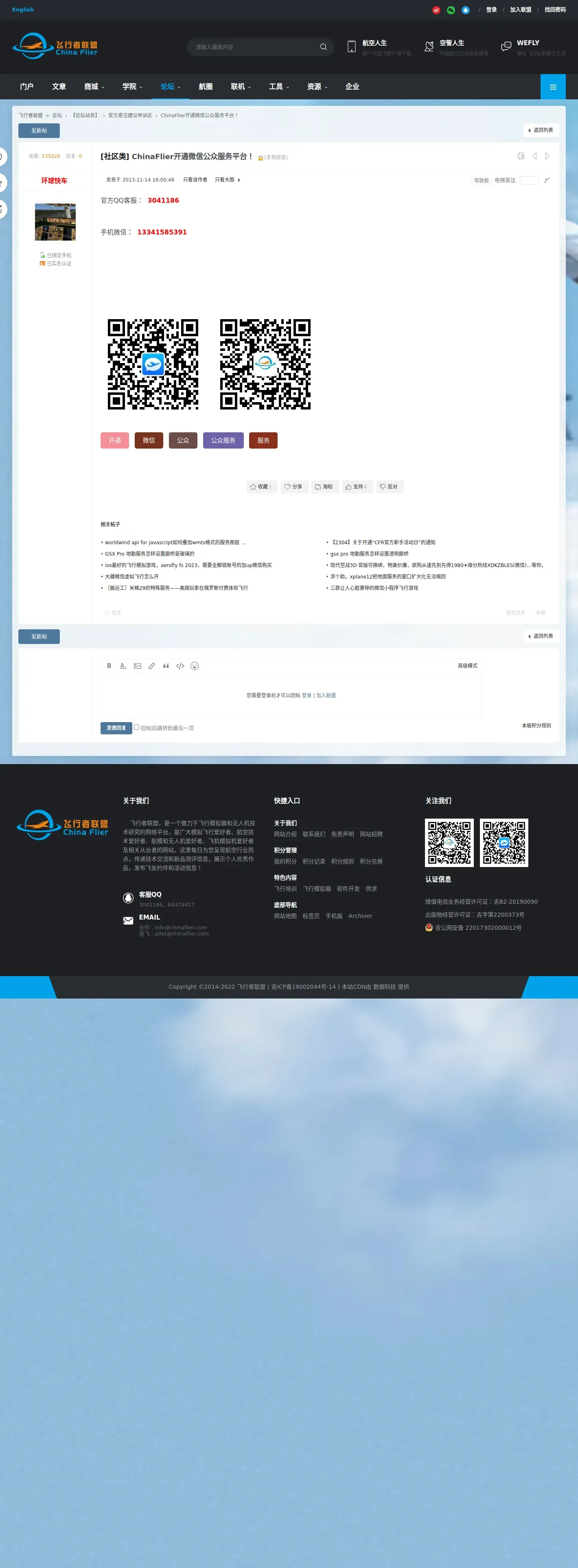Click the 淘帖 folder button
The width and height of the screenshot is (578, 1568).
(x=325, y=487)
